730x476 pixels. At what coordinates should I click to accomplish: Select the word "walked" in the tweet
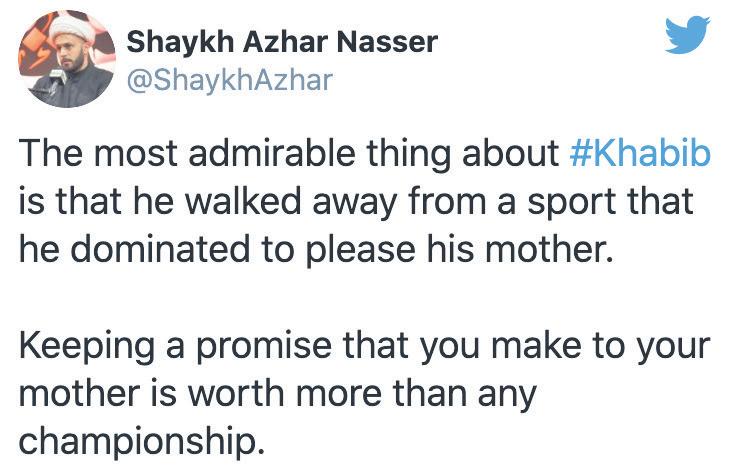(245, 202)
